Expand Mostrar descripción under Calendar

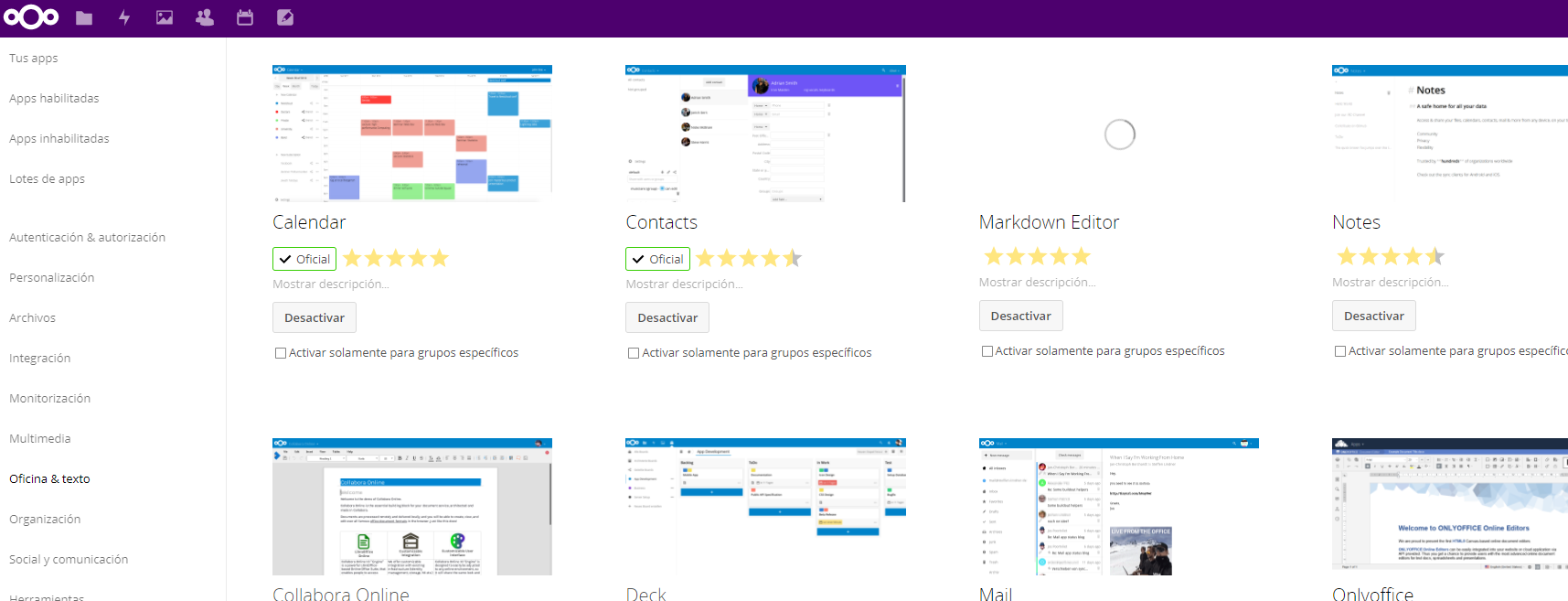point(331,284)
